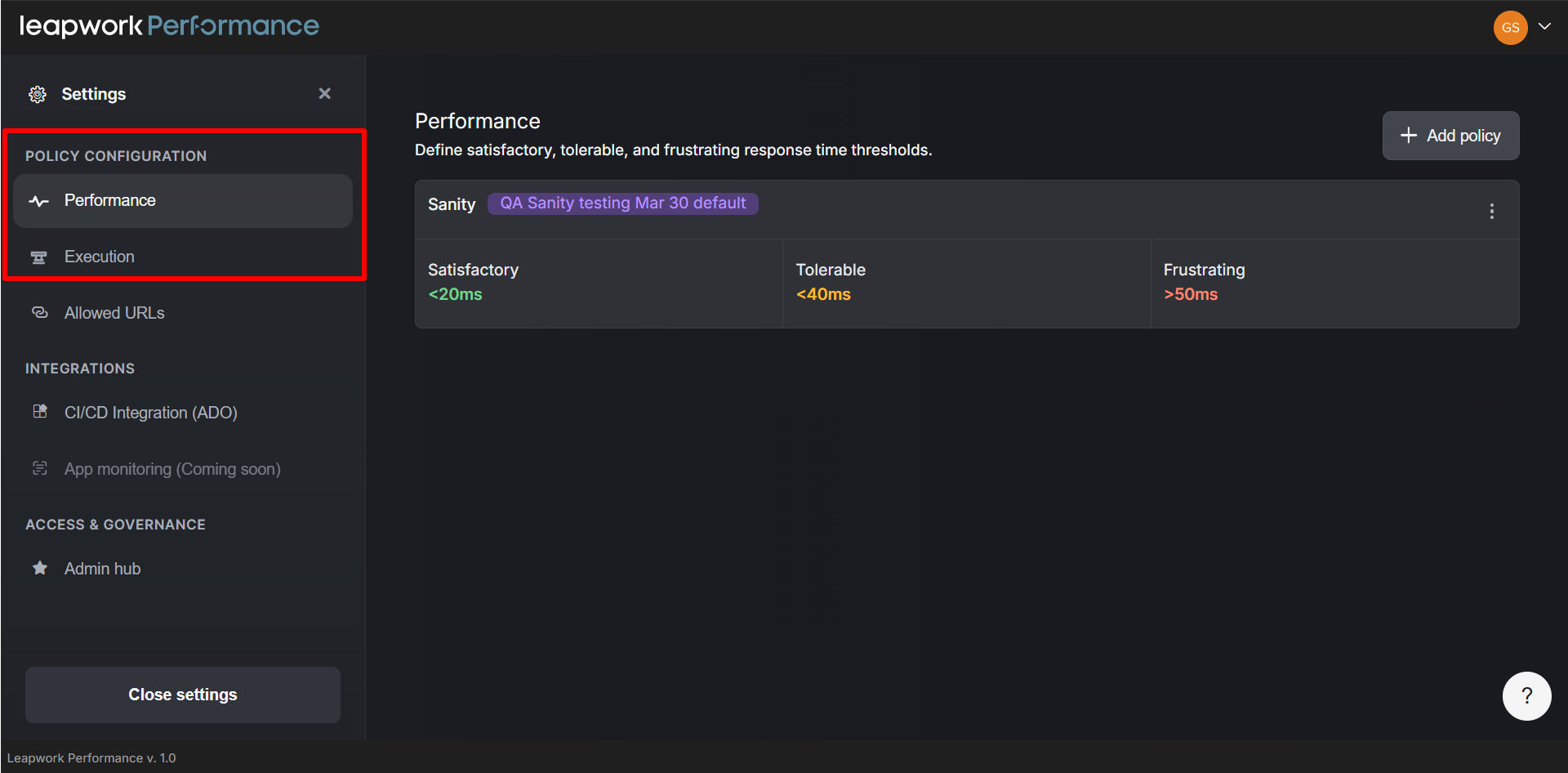
Task: Click the CI/CD Integration icon
Action: [39, 412]
